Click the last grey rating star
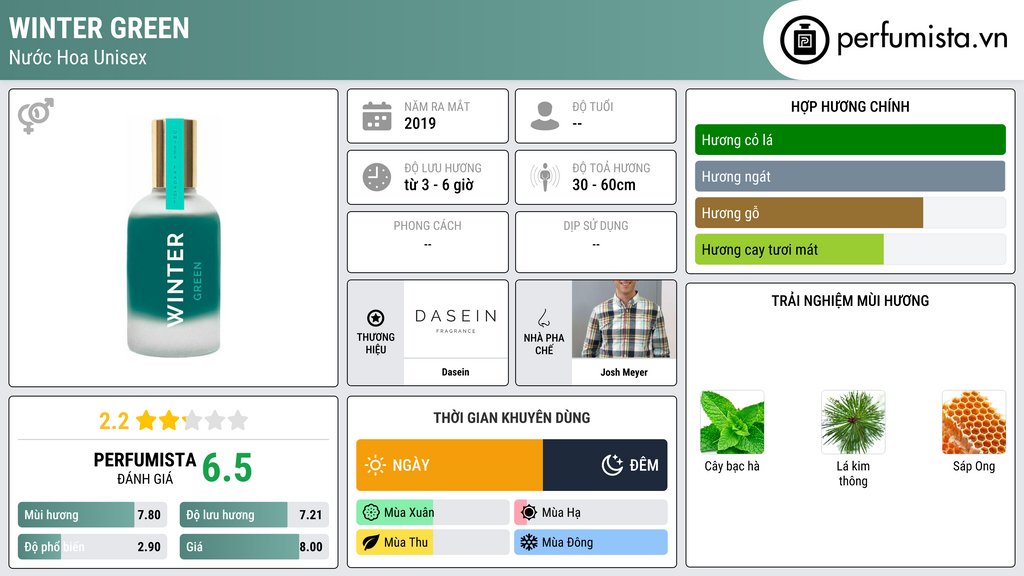 pyautogui.click(x=238, y=420)
